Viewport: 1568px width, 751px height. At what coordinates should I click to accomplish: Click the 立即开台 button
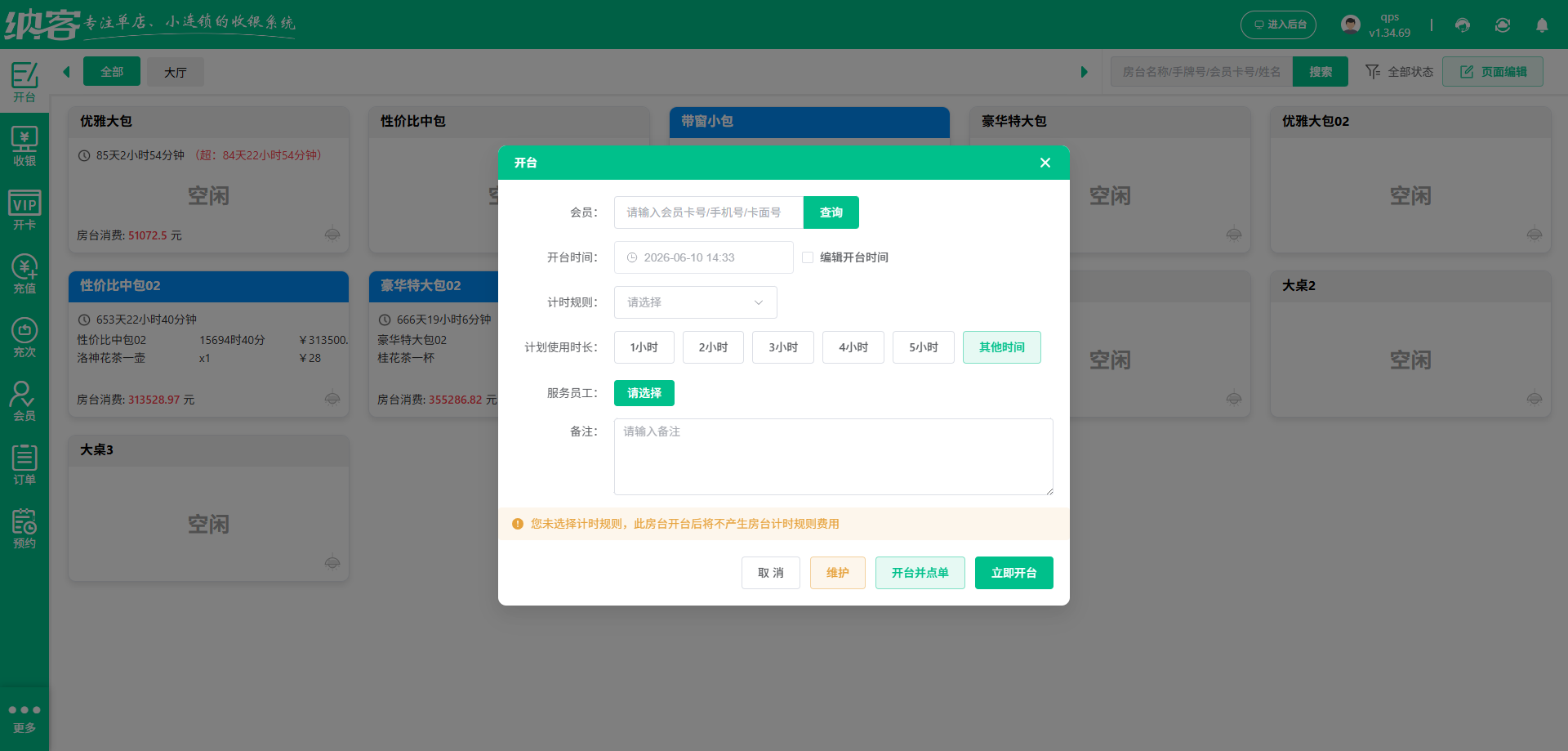click(x=1014, y=573)
